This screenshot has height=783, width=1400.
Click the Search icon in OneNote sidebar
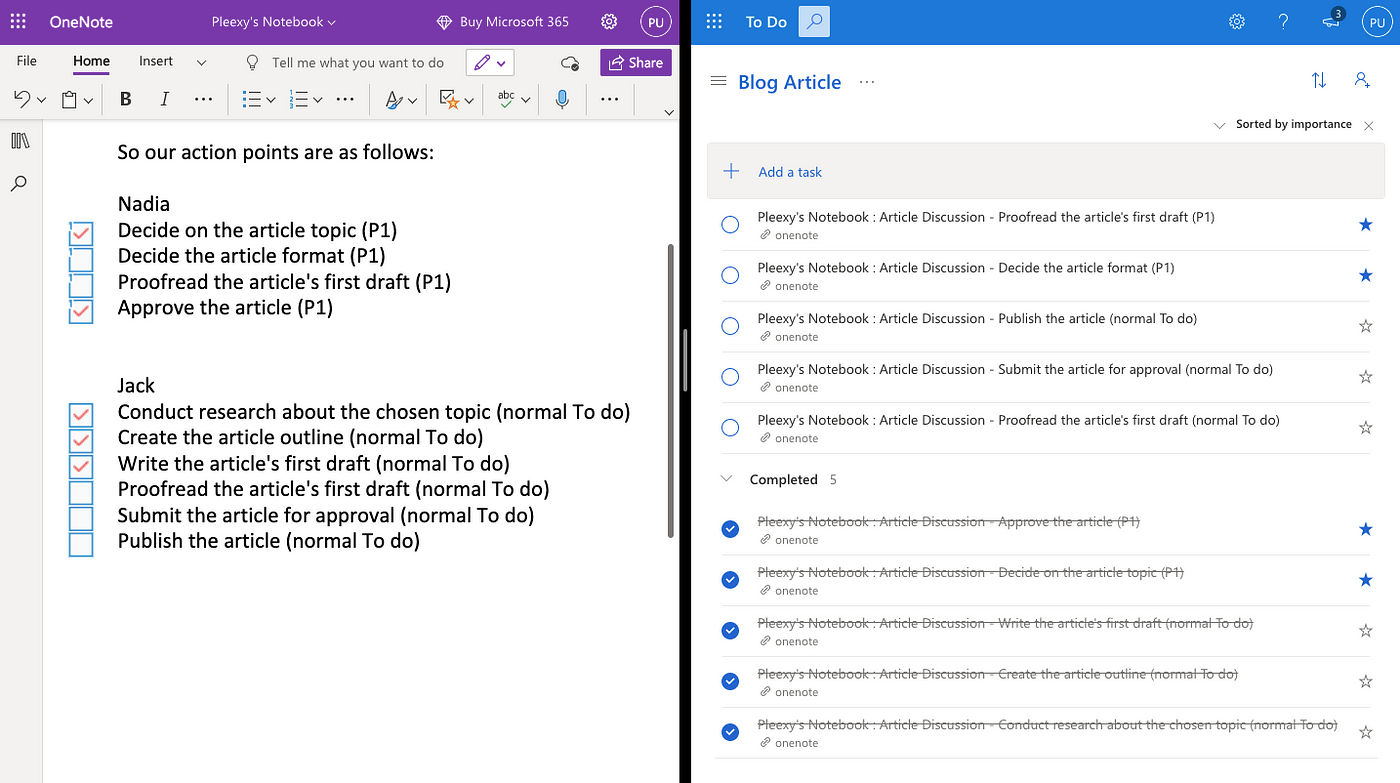pos(20,183)
